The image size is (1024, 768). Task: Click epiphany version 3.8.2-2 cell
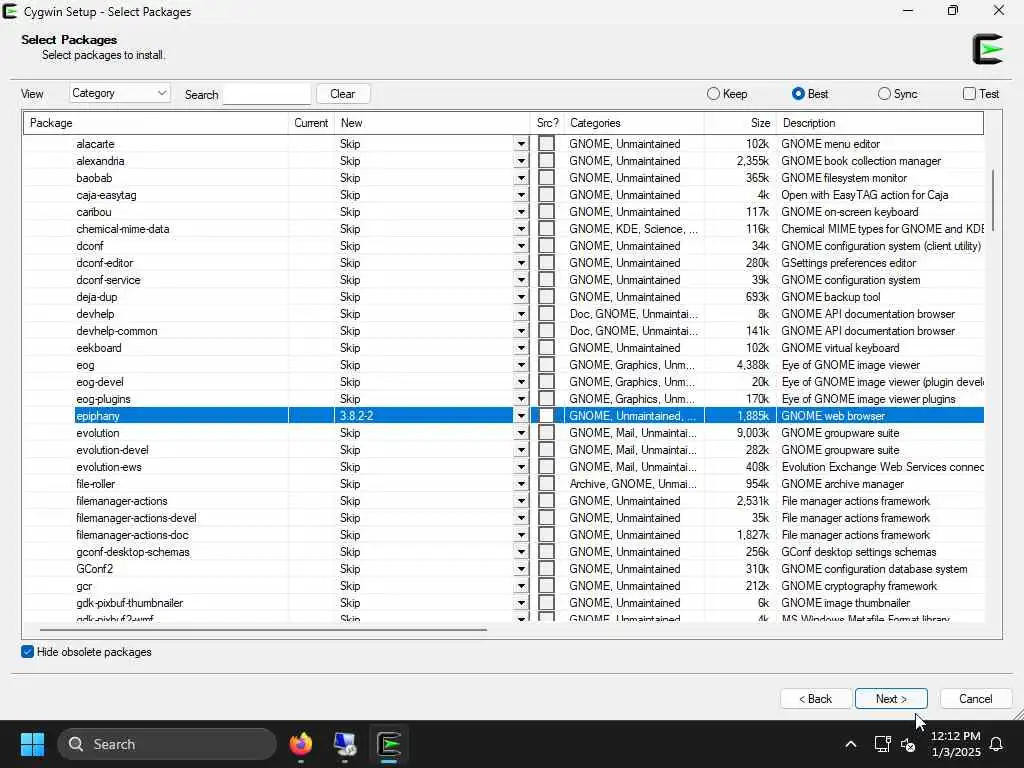click(x=423, y=416)
